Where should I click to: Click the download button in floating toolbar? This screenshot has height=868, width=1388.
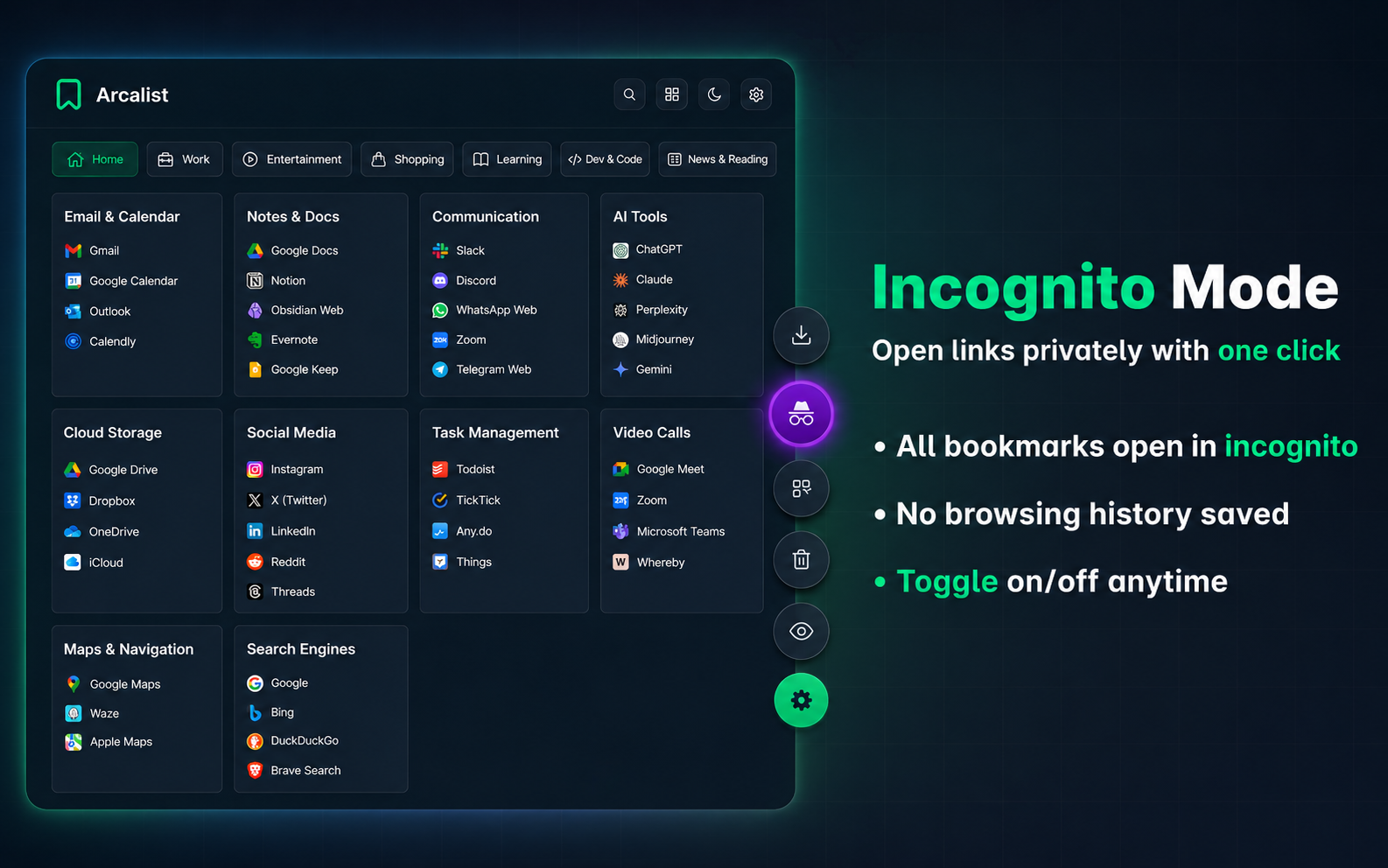pos(801,335)
